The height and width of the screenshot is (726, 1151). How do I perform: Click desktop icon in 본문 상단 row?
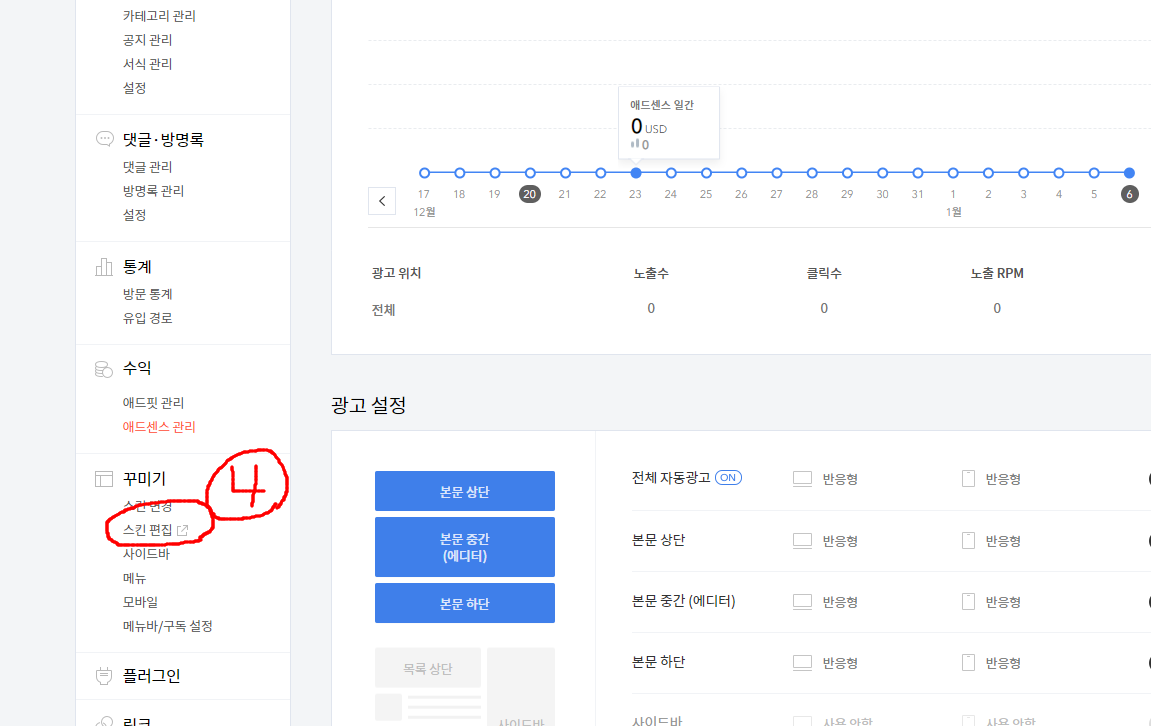coord(802,541)
